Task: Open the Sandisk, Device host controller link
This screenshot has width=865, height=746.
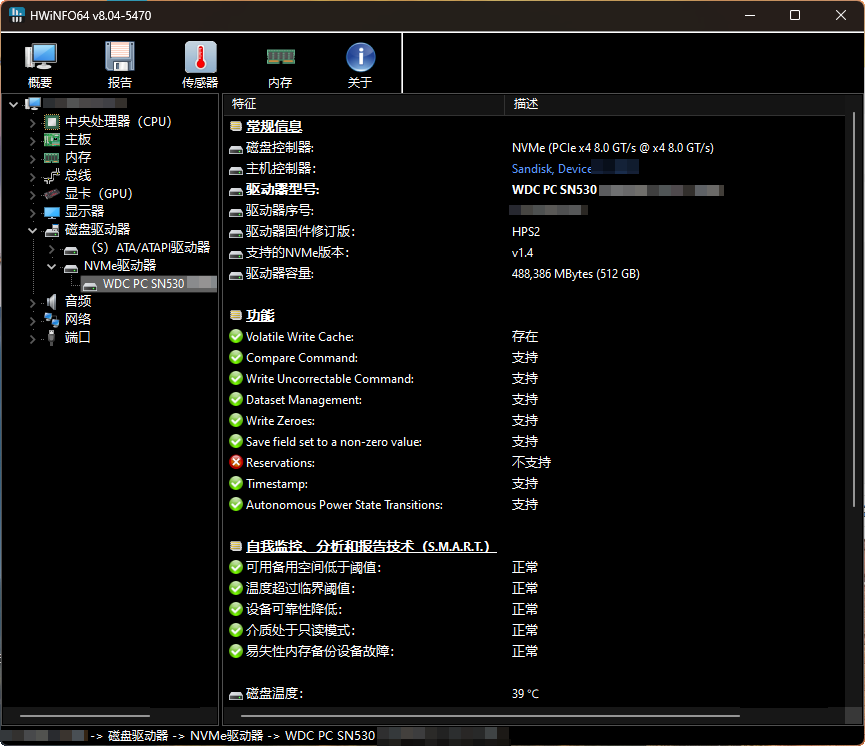Action: tap(552, 168)
